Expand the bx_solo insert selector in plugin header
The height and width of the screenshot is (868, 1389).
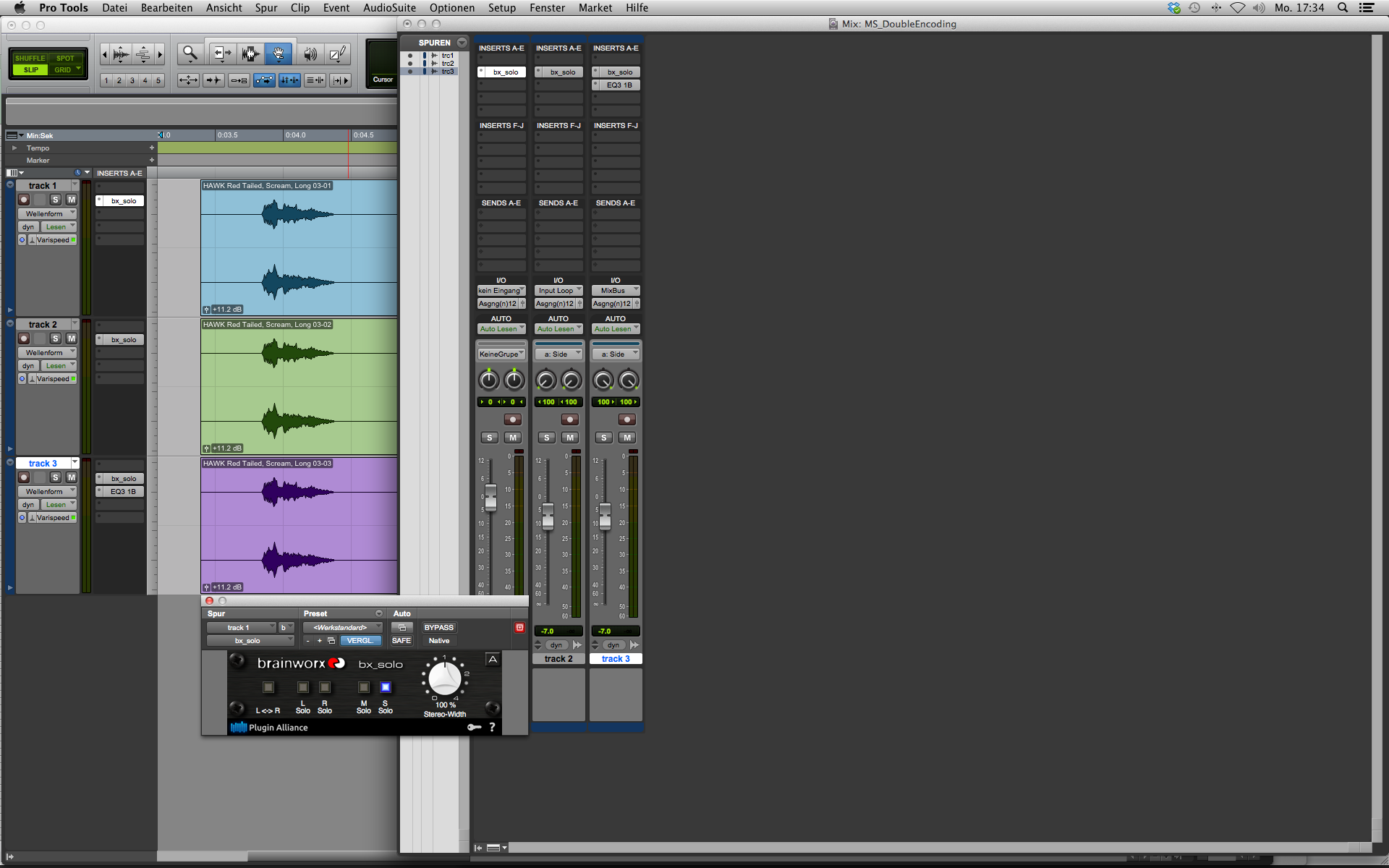point(250,640)
